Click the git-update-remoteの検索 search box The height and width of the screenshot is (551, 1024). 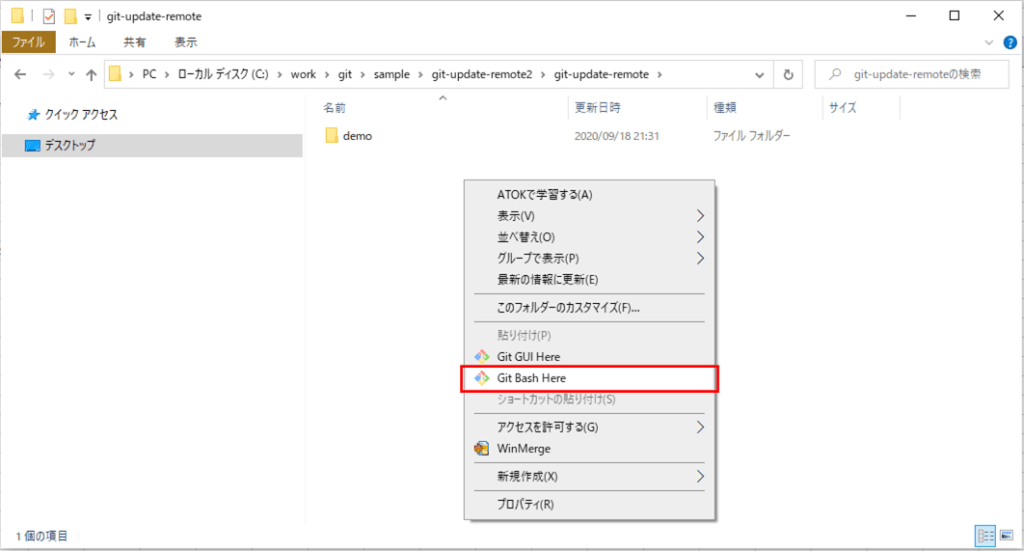[x=915, y=74]
